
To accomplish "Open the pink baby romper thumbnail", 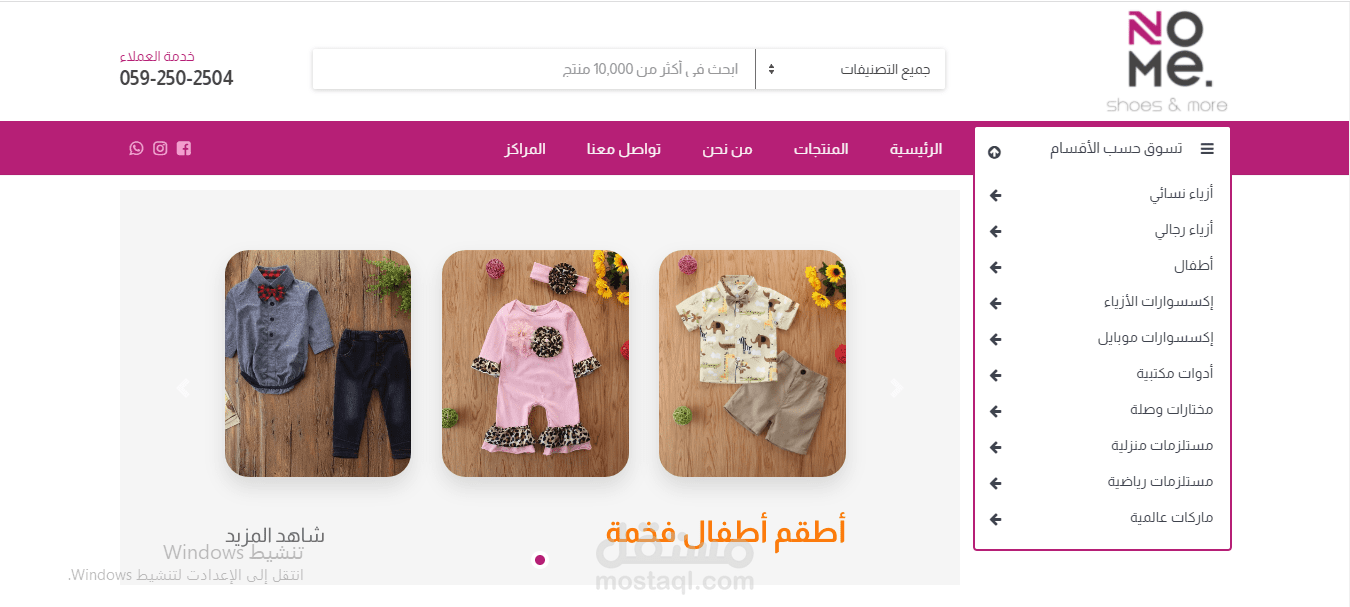I will click(535, 363).
